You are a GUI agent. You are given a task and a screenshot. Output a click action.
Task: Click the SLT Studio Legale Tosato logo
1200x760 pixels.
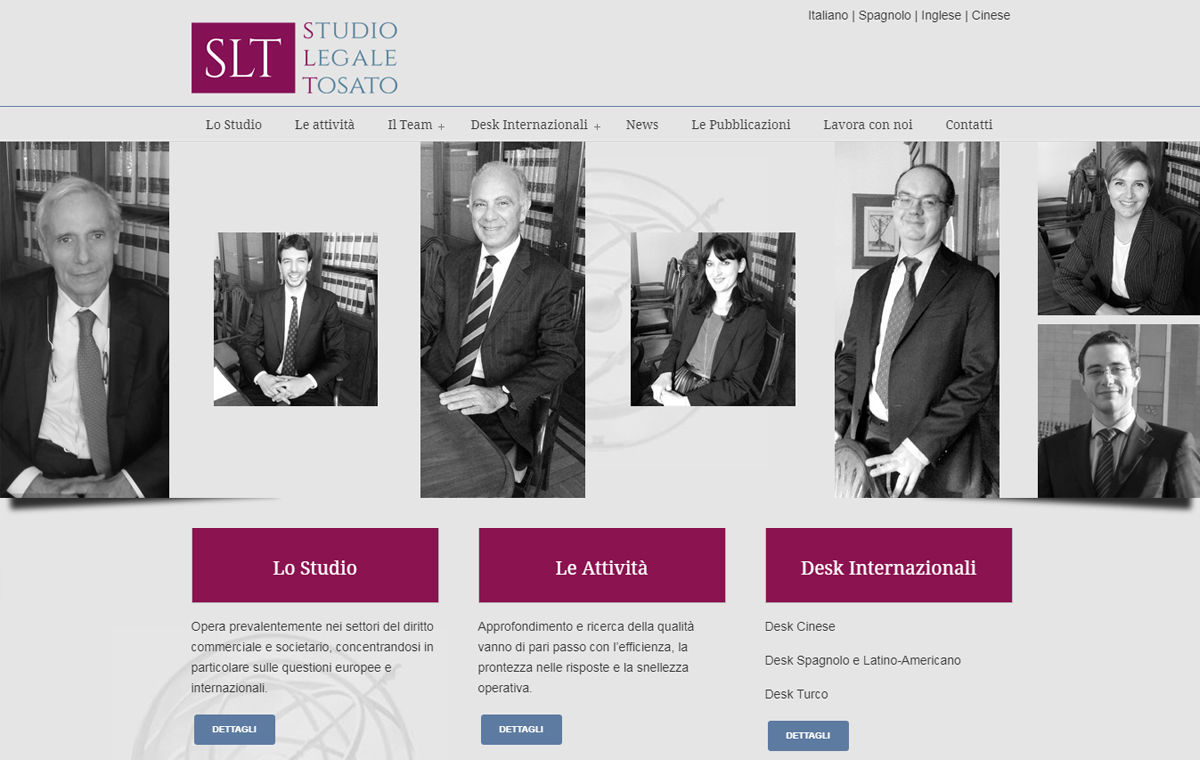click(295, 58)
